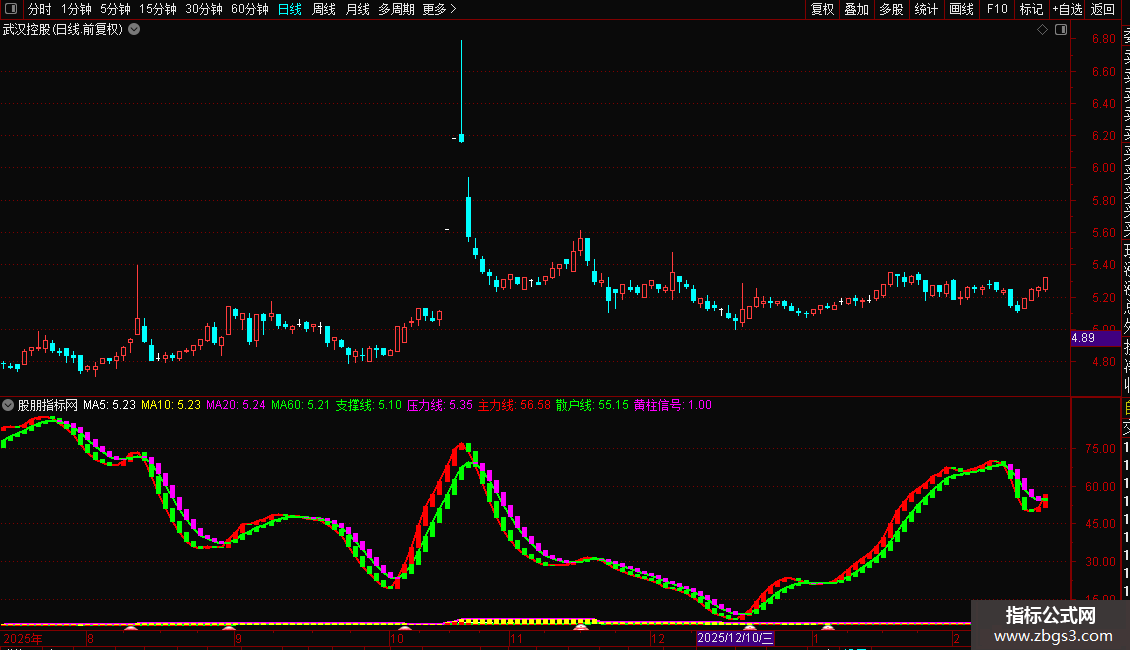1130x650 pixels.
Task: Click the month 11 label on the time axis
Action: pyautogui.click(x=516, y=638)
